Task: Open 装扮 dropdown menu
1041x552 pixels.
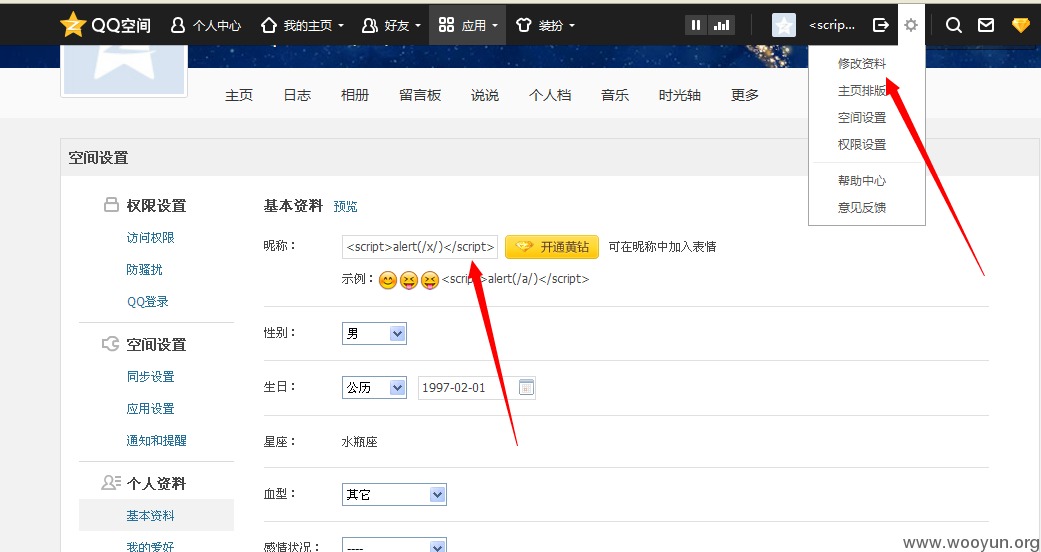Action: click(x=544, y=25)
